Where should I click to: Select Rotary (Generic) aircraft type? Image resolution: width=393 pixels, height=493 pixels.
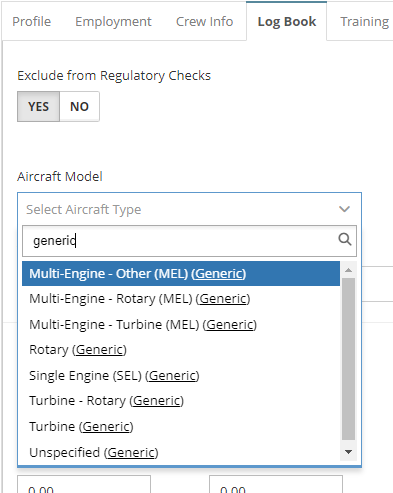[x=181, y=350]
